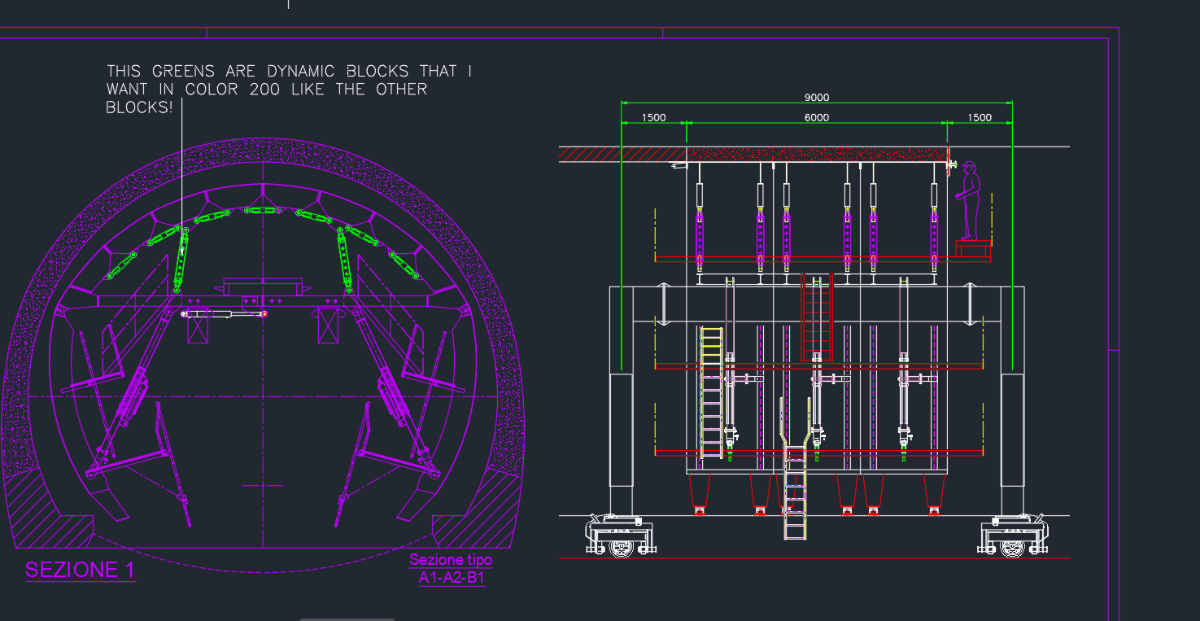Select the note about green dynamic blocks
Image resolution: width=1200 pixels, height=621 pixels.
(x=289, y=89)
